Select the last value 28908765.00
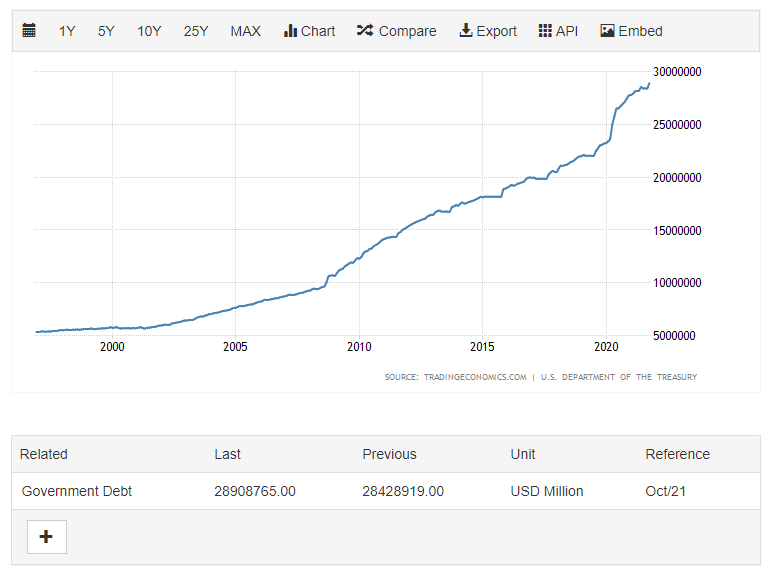 point(255,491)
